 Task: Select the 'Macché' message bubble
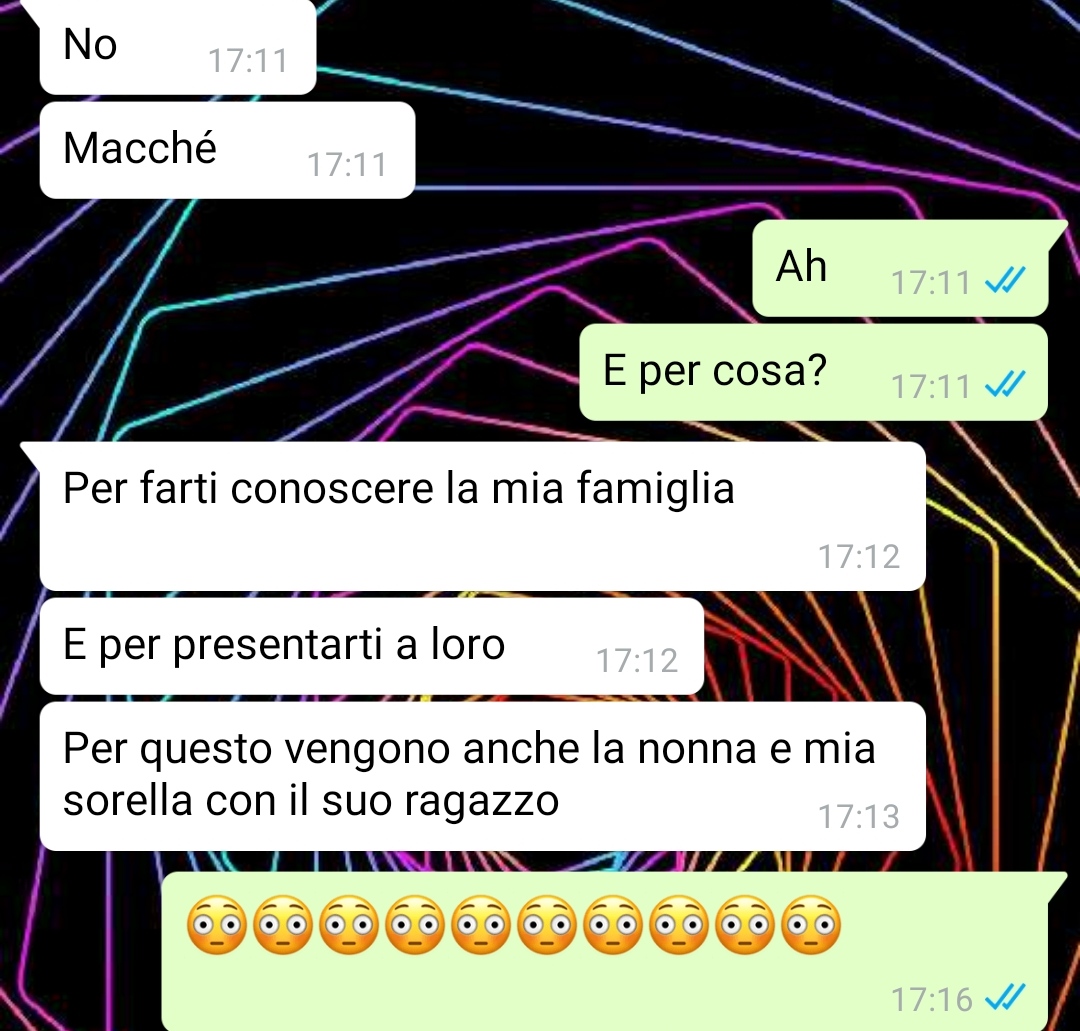click(227, 150)
